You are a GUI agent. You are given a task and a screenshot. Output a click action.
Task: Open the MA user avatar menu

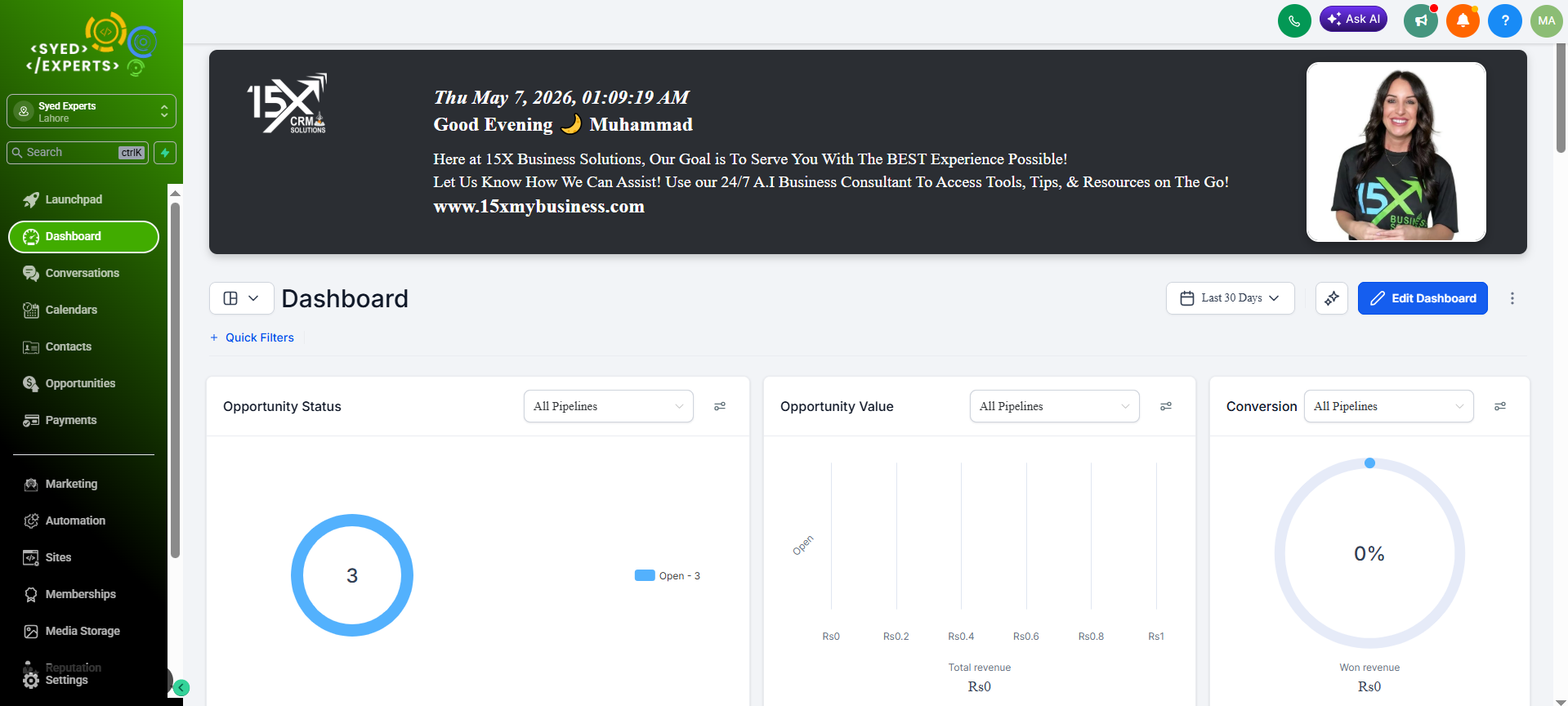click(x=1547, y=20)
